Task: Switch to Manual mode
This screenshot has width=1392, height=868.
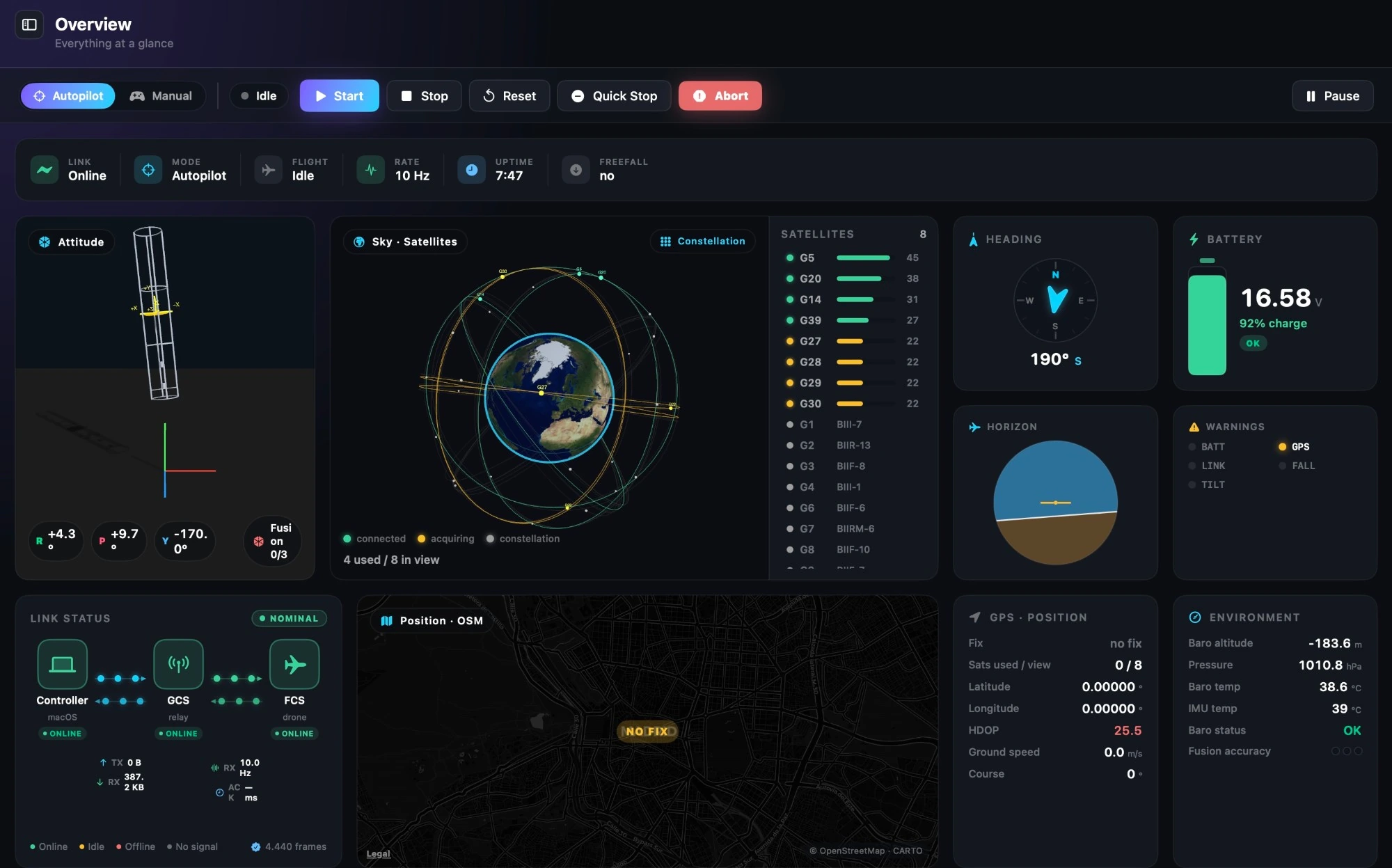Action: [x=161, y=96]
